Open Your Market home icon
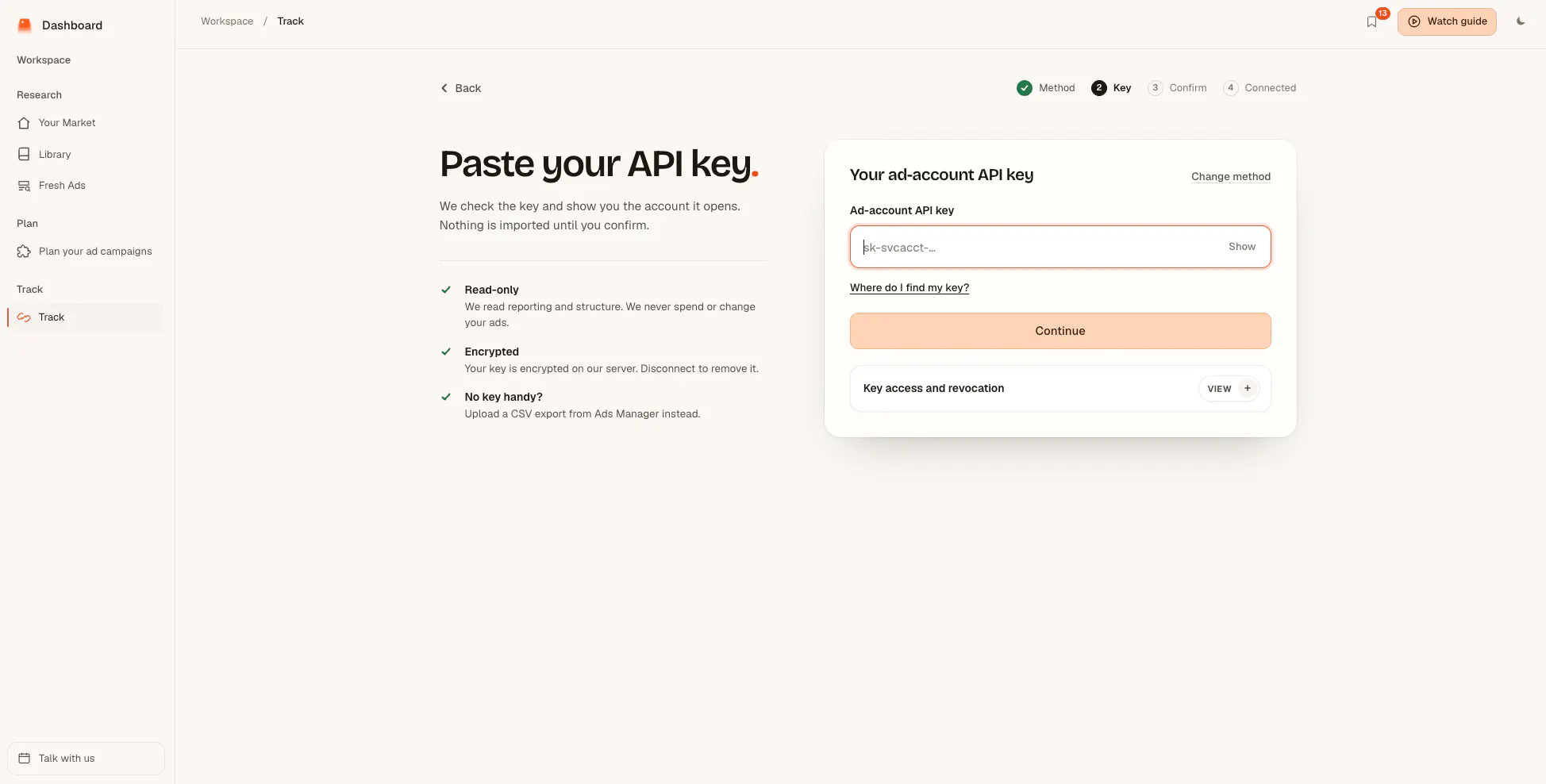 click(24, 123)
